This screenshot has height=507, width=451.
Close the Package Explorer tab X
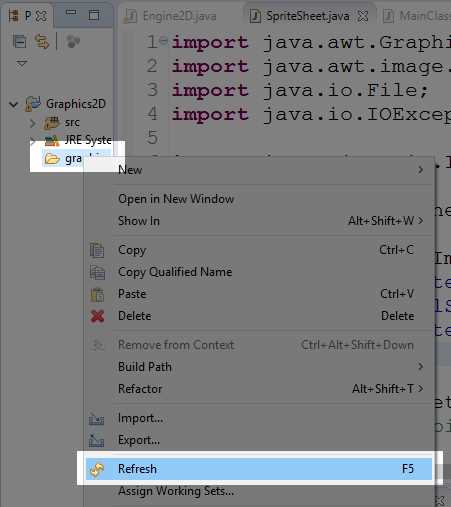click(x=41, y=16)
